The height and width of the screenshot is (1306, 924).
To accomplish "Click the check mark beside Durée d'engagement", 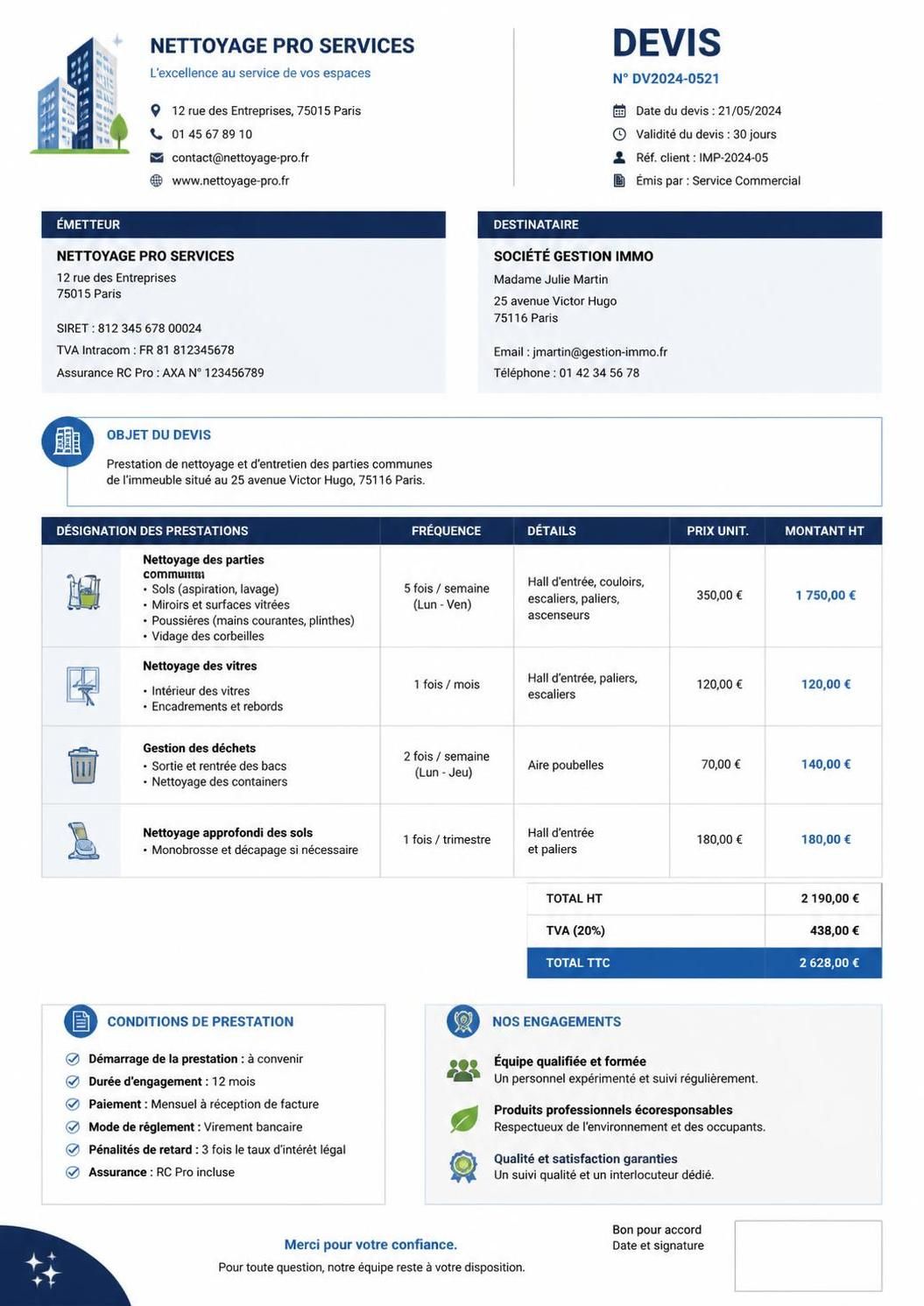I will (x=73, y=1082).
